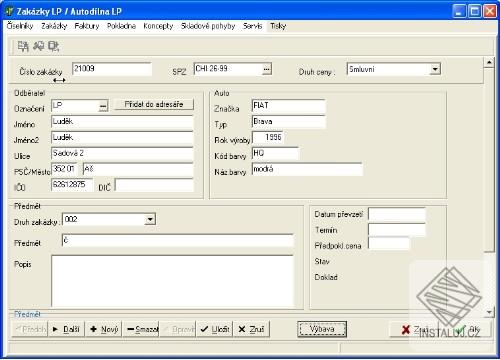Click the Stav label
This screenshot has height=360, width=500.
pos(322,262)
